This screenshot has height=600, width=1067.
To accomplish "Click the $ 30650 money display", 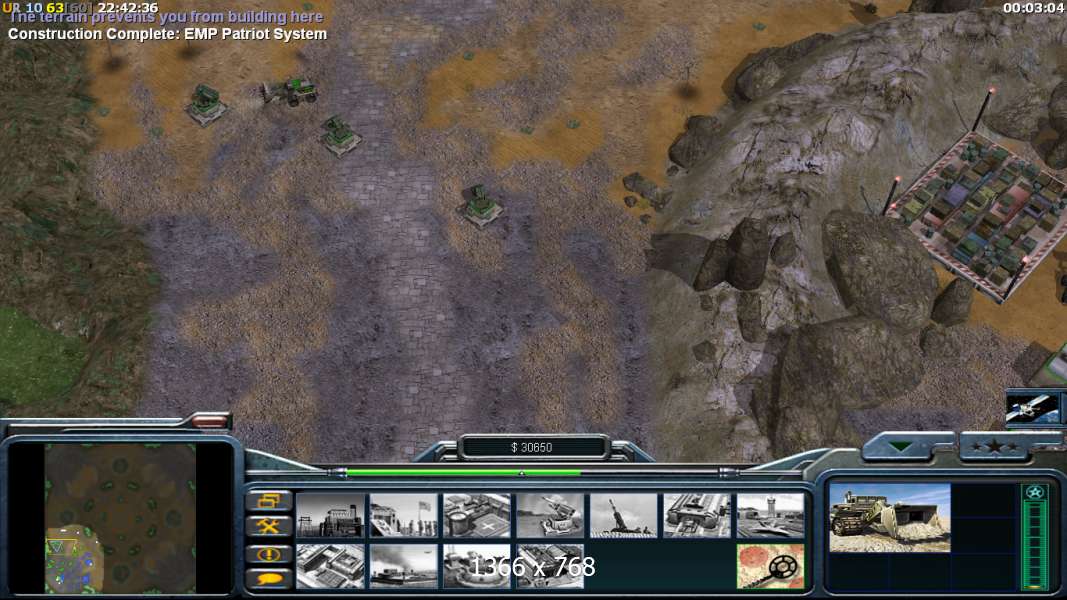I will pyautogui.click(x=532, y=448).
